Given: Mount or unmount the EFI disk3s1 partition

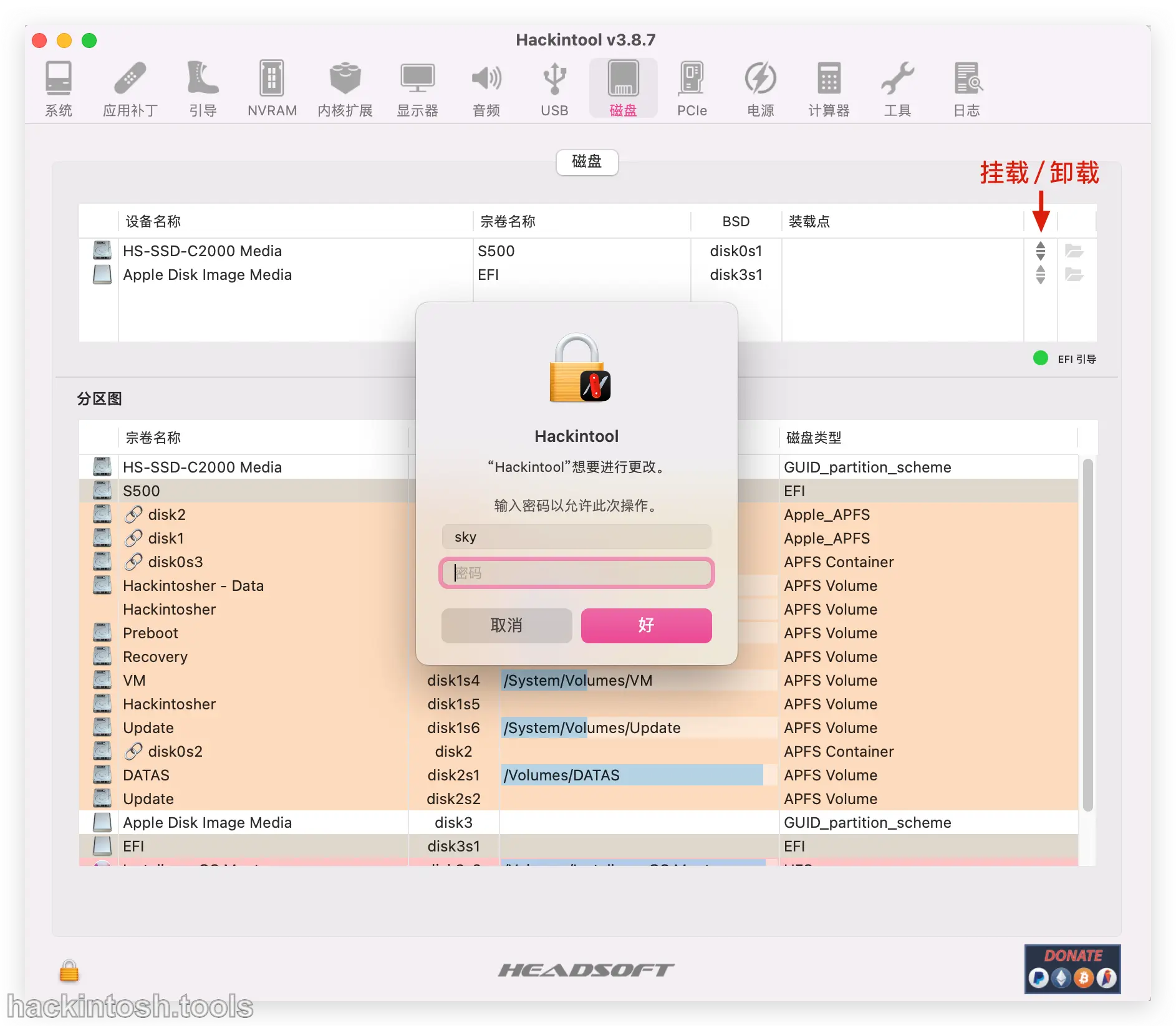Looking at the screenshot, I should pyautogui.click(x=1040, y=275).
